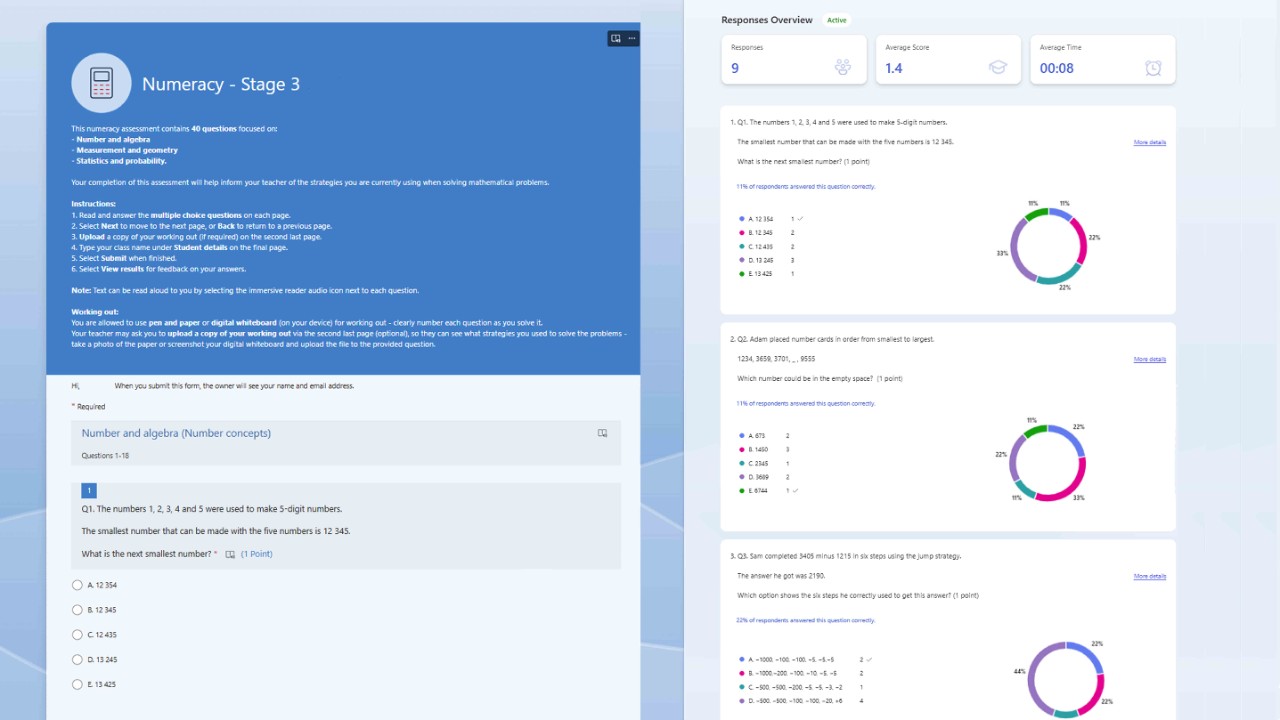
Task: Click the correct-answer checkmark beside A. 12 354
Action: 801,218
